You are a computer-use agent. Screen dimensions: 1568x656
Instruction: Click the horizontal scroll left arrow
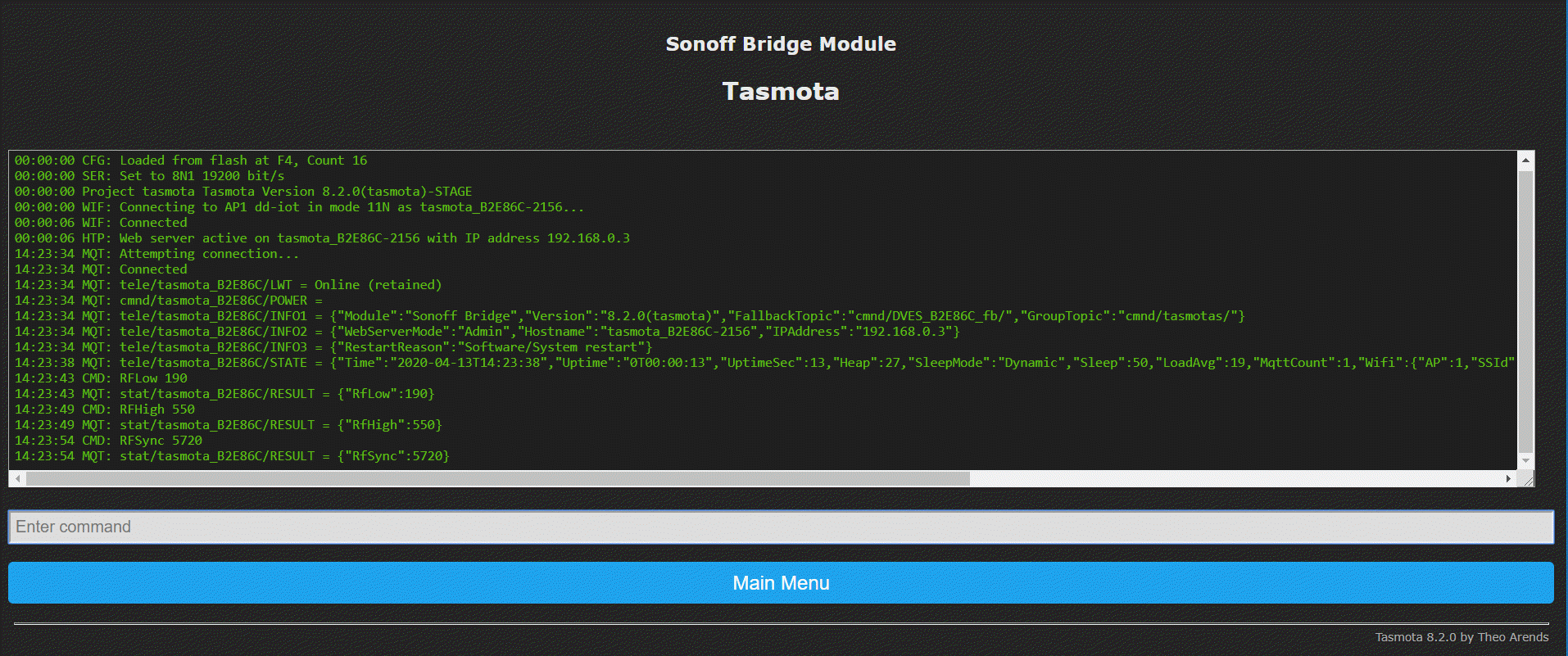pyautogui.click(x=17, y=479)
